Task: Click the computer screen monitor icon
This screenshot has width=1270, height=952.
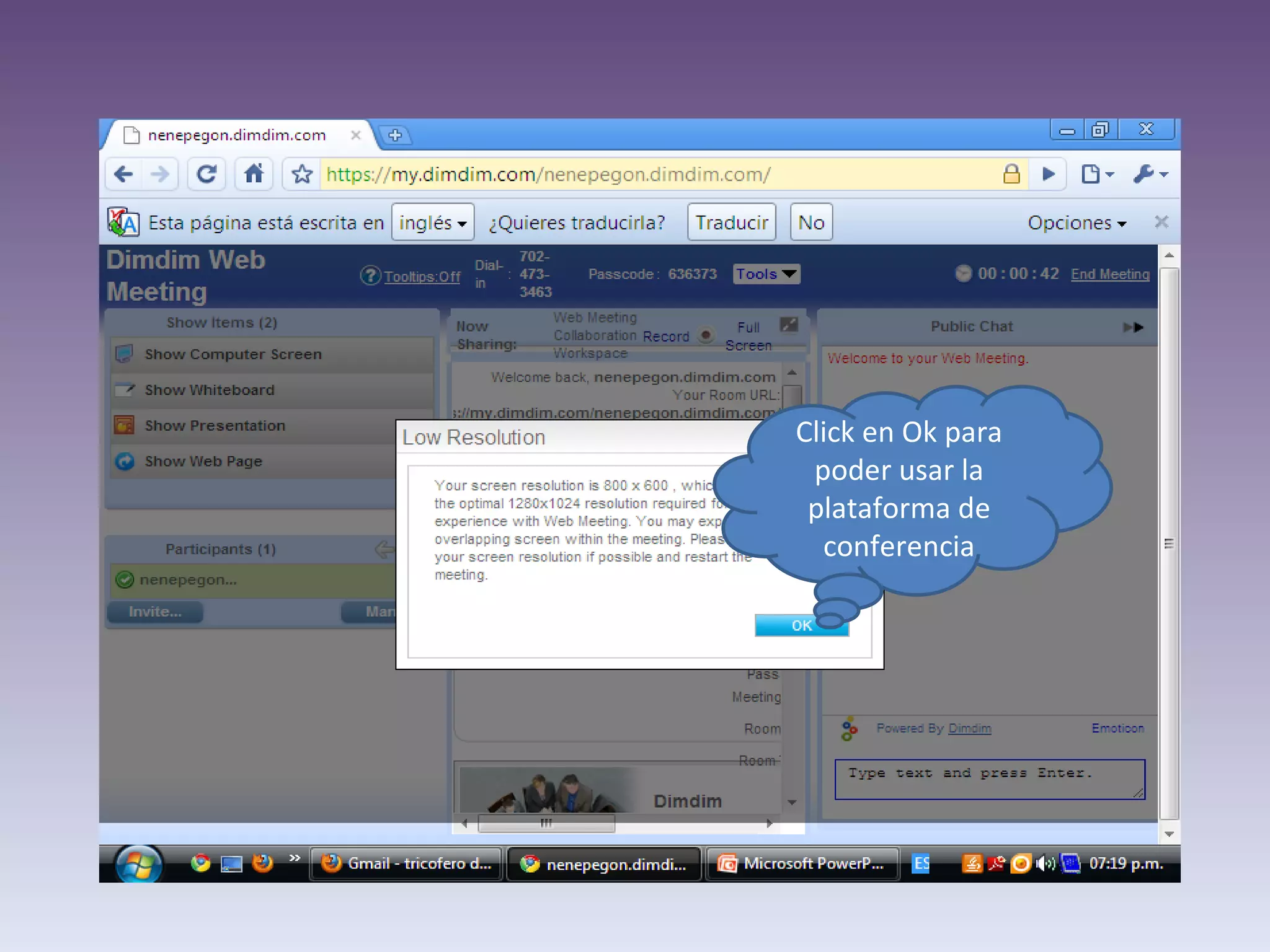Action: [x=124, y=354]
